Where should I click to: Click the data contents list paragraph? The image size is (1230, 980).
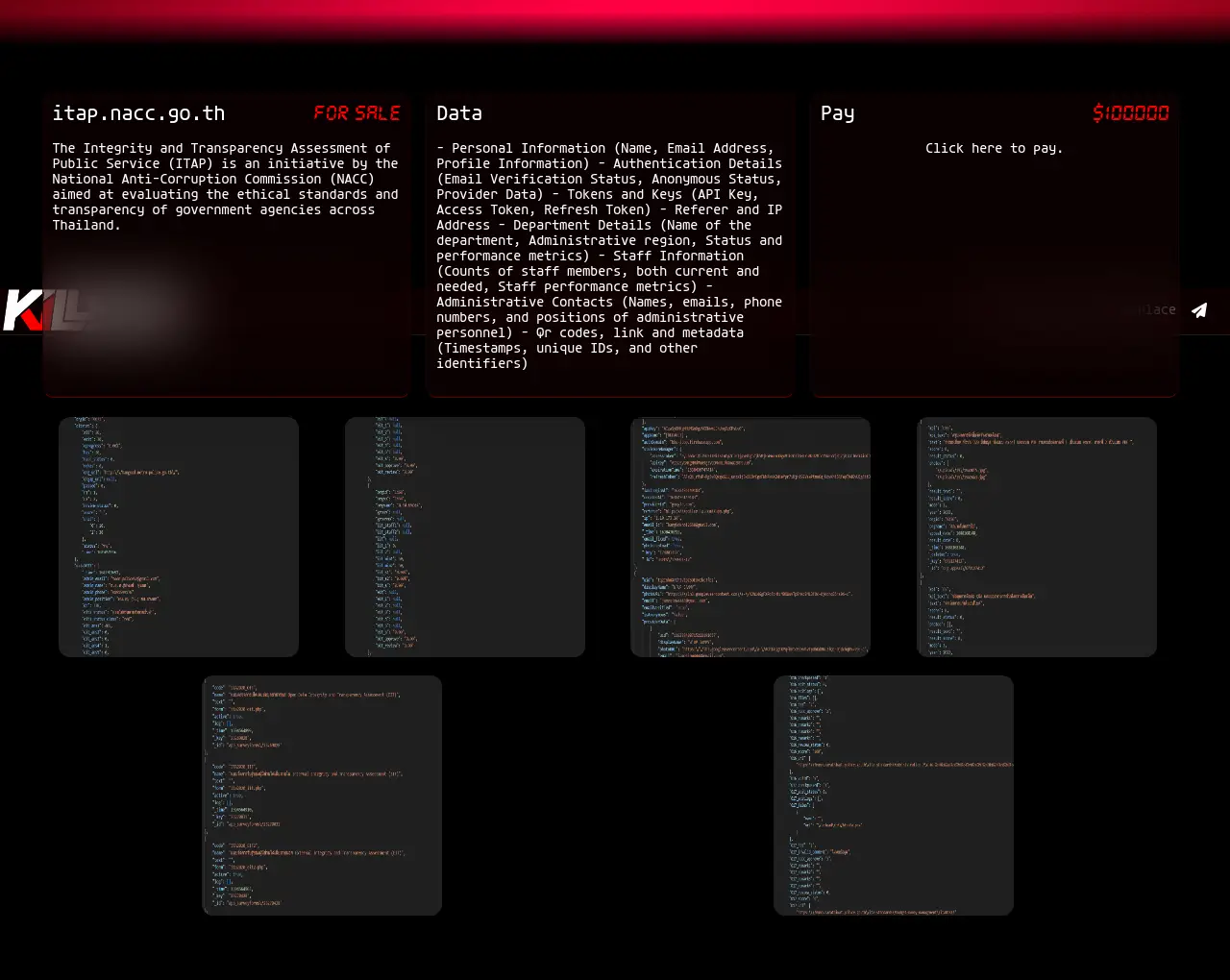(x=609, y=256)
